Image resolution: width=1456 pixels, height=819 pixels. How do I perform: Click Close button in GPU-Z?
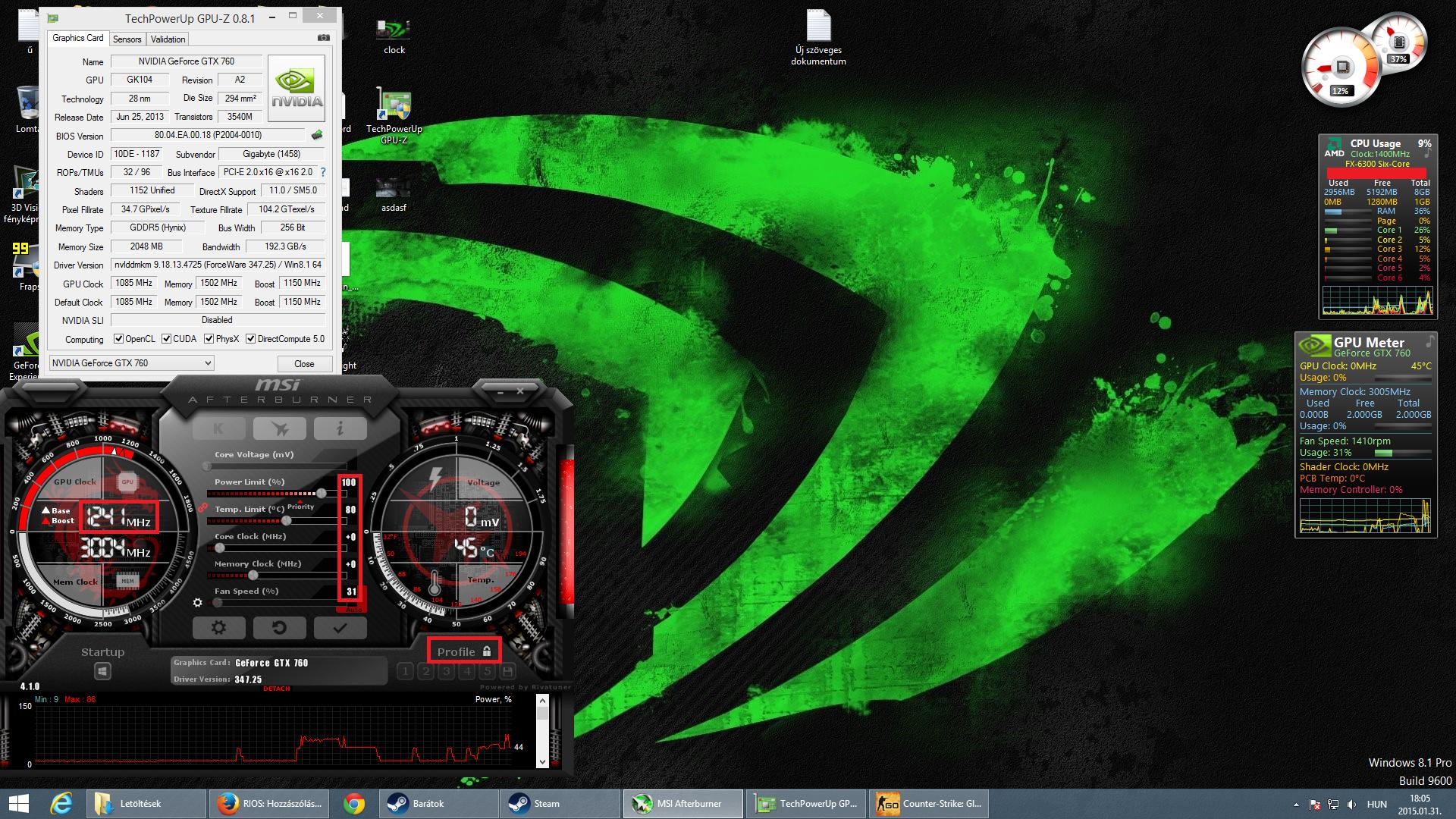coord(304,363)
